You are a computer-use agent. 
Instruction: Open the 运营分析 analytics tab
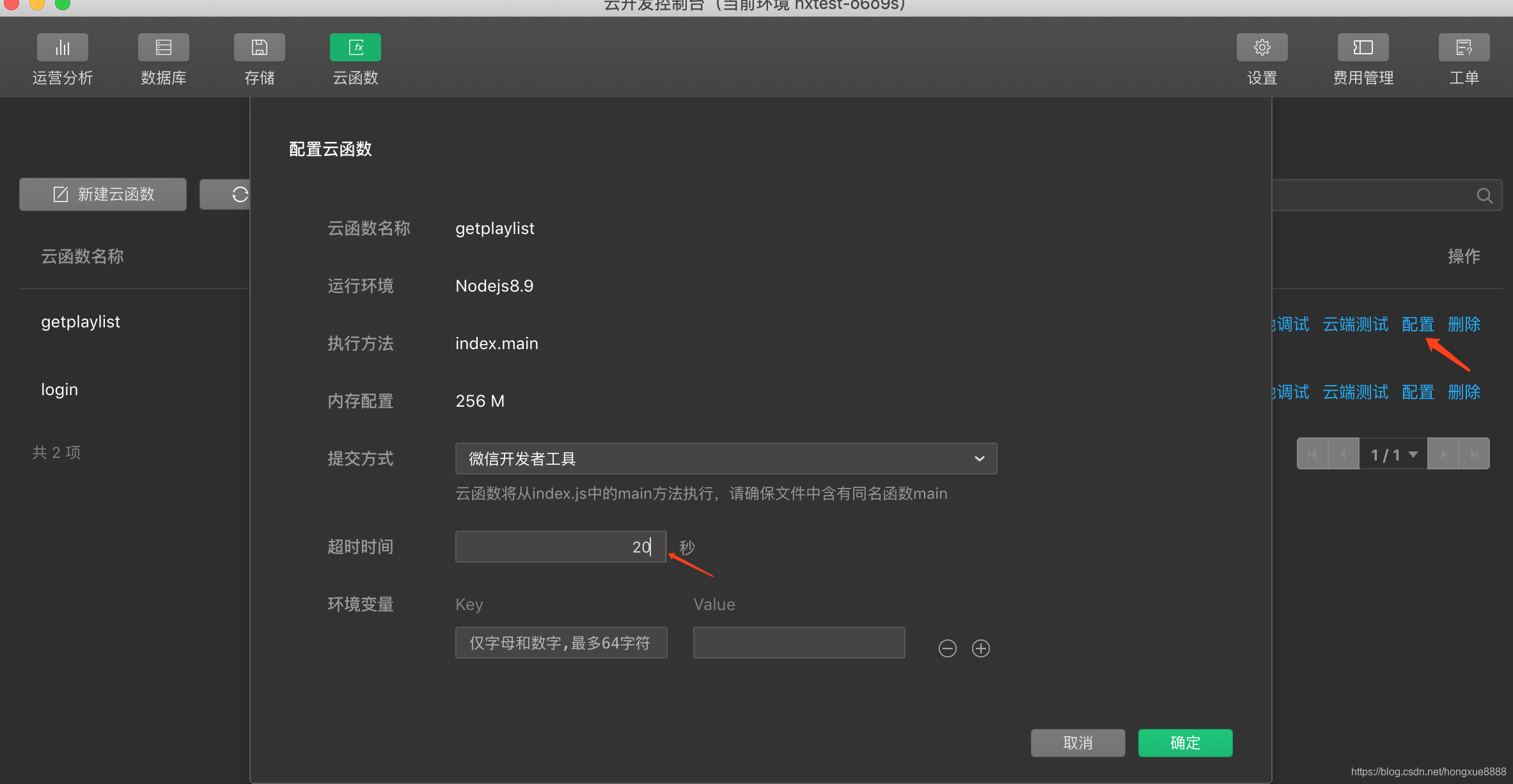[63, 60]
